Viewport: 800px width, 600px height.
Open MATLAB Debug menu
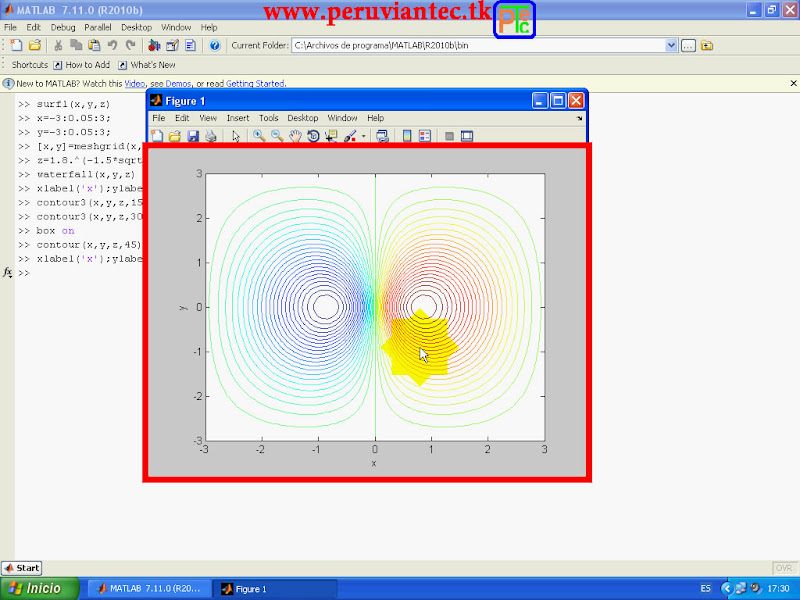(63, 28)
